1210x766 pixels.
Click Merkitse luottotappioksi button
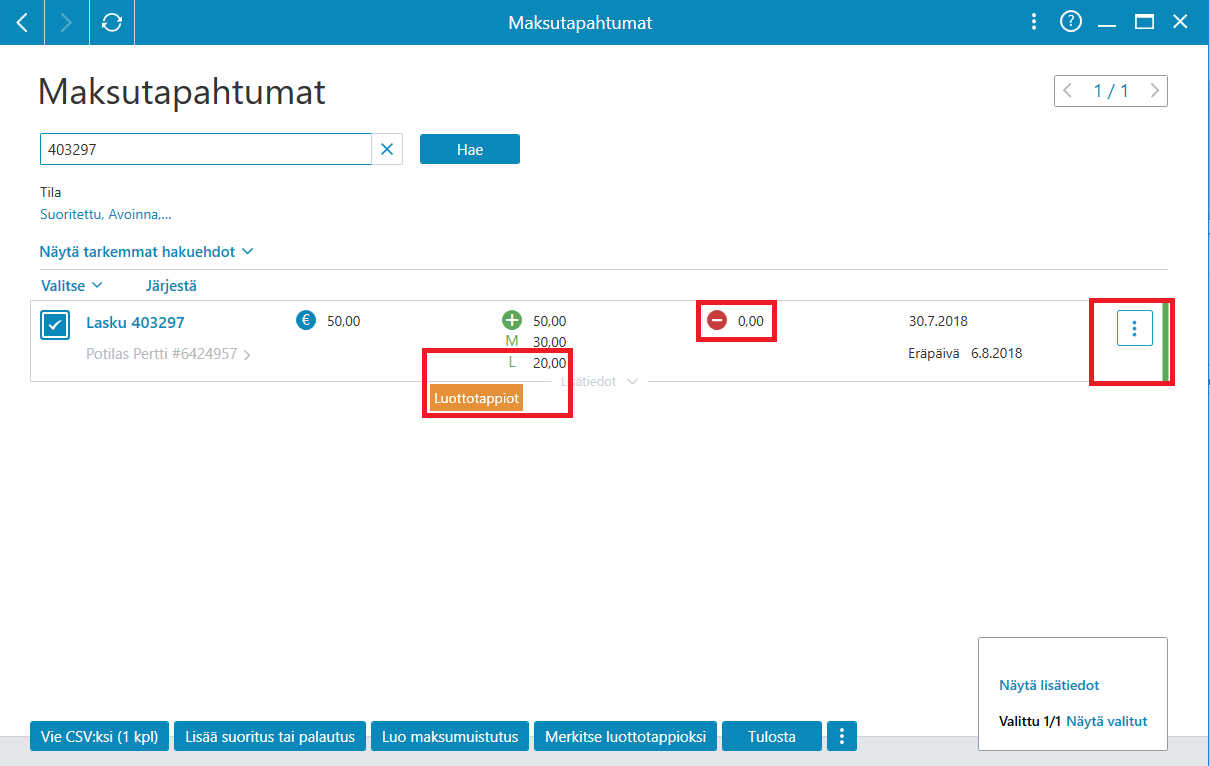pyautogui.click(x=626, y=737)
